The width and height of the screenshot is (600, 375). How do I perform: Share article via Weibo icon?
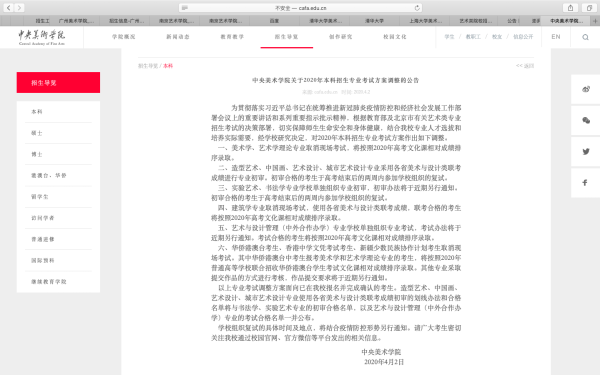586,89
